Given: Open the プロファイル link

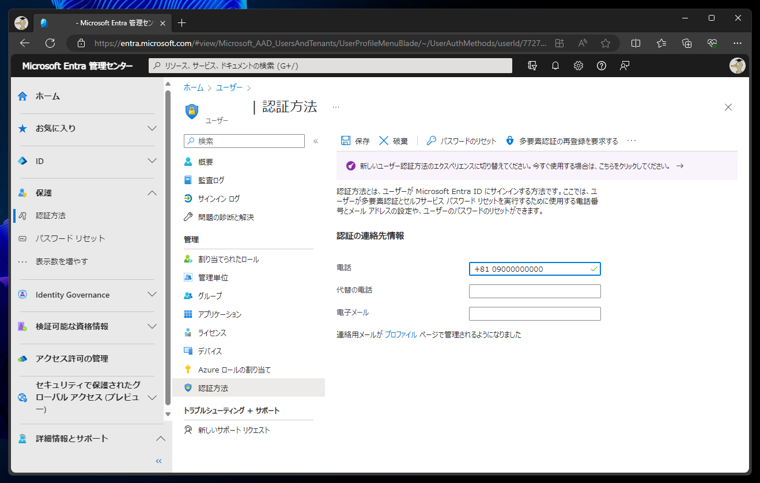Looking at the screenshot, I should point(400,335).
